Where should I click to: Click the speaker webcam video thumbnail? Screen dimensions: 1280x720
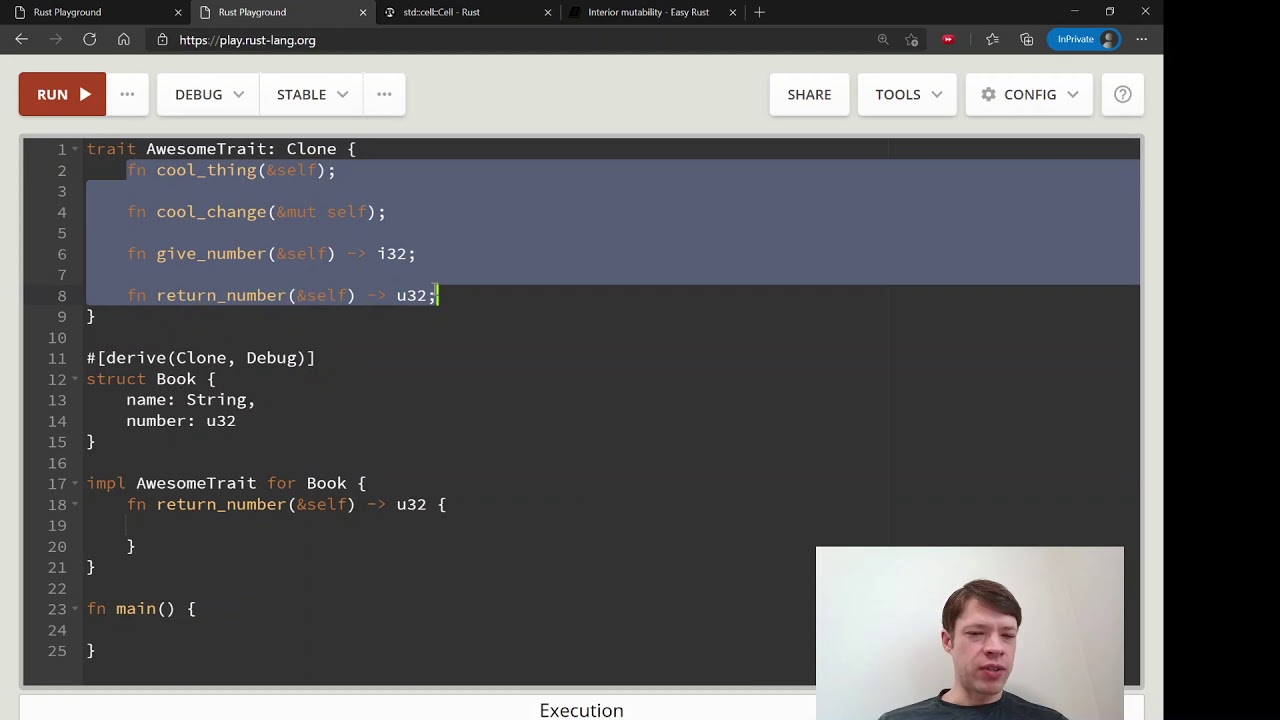click(969, 632)
